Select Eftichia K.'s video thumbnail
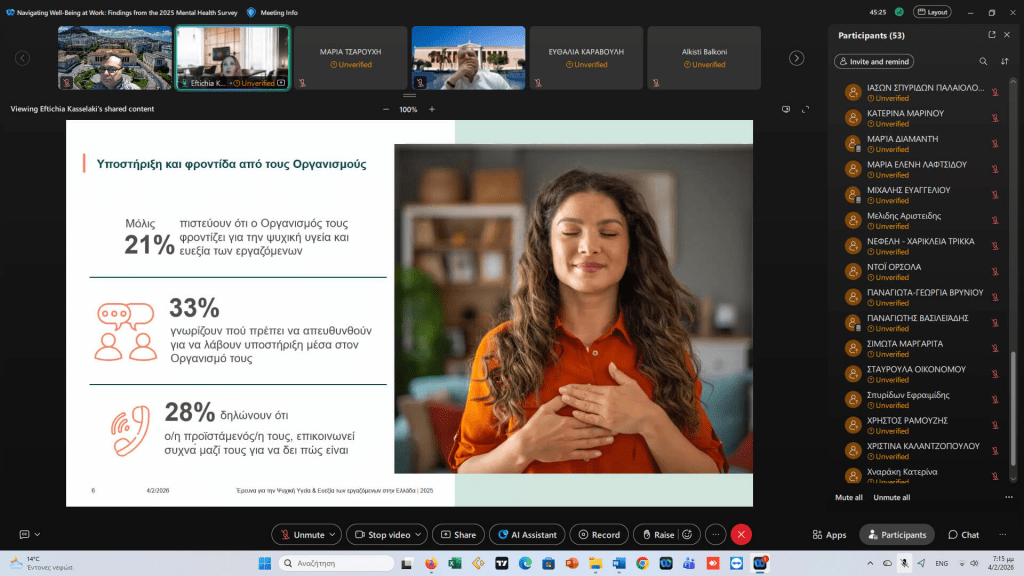1024x576 pixels. point(232,57)
